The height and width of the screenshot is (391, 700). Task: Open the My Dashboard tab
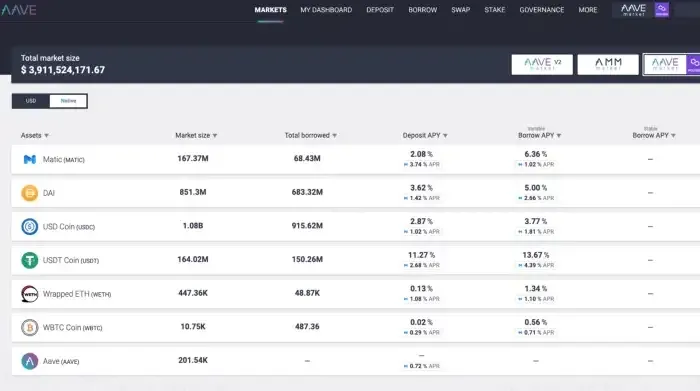pyautogui.click(x=326, y=10)
